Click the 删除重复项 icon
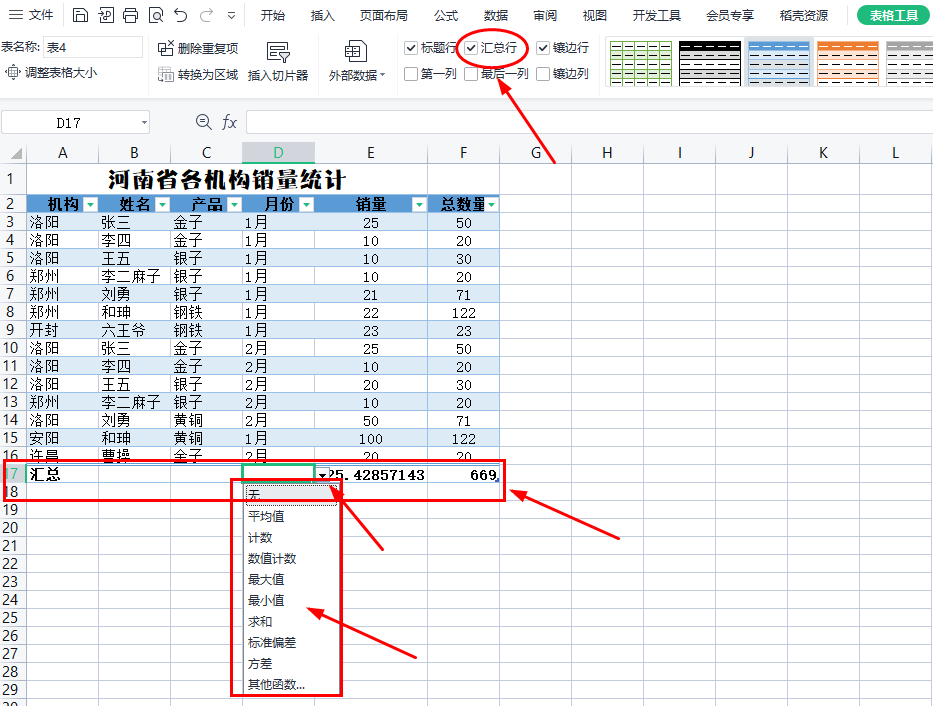The width and height of the screenshot is (933, 706). pyautogui.click(x=165, y=48)
